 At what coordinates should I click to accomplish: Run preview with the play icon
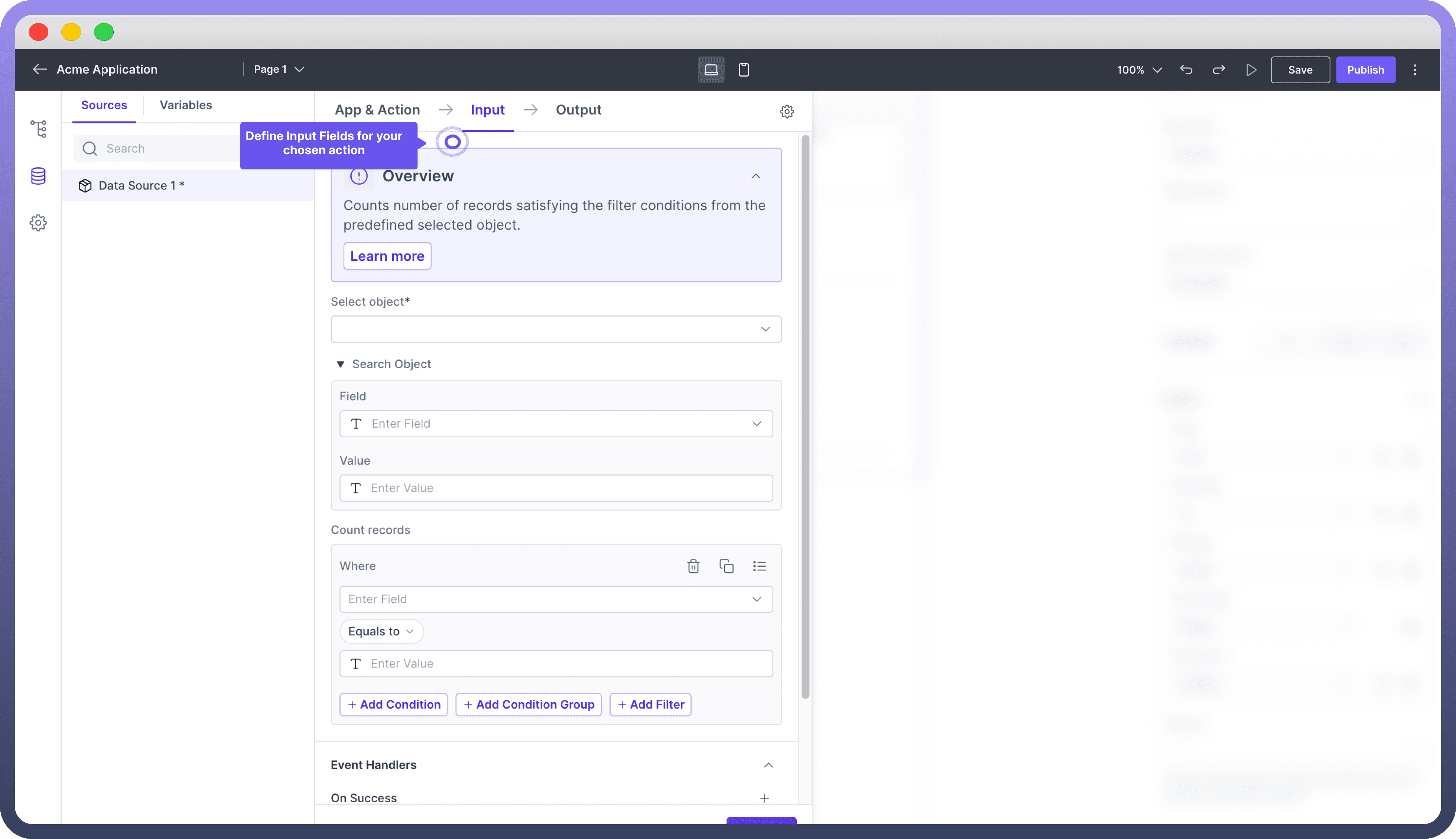coord(1251,70)
